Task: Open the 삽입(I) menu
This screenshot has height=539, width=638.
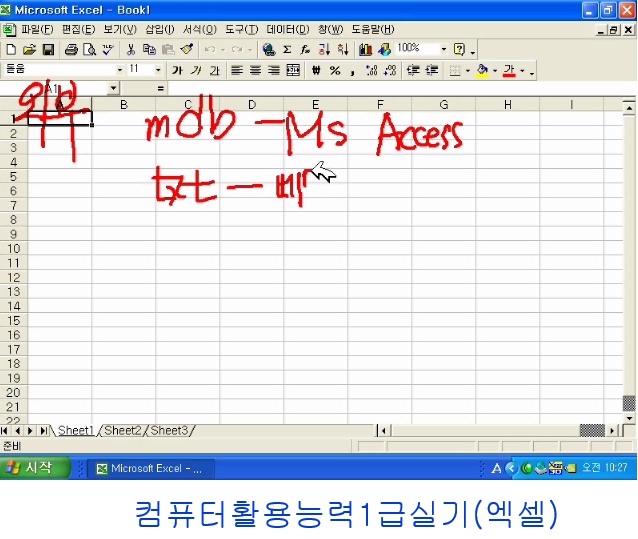Action: point(160,29)
